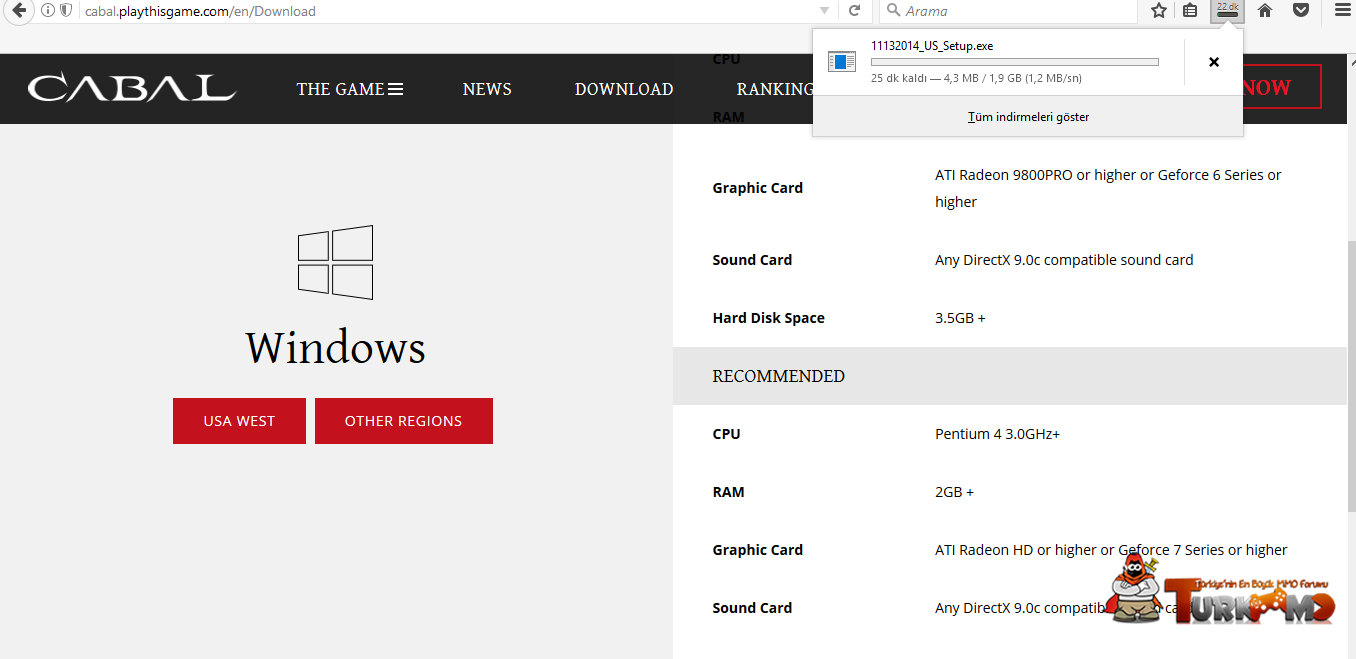Image resolution: width=1356 pixels, height=659 pixels.
Task: Go to Firefox home page icon
Action: pyautogui.click(x=1265, y=11)
